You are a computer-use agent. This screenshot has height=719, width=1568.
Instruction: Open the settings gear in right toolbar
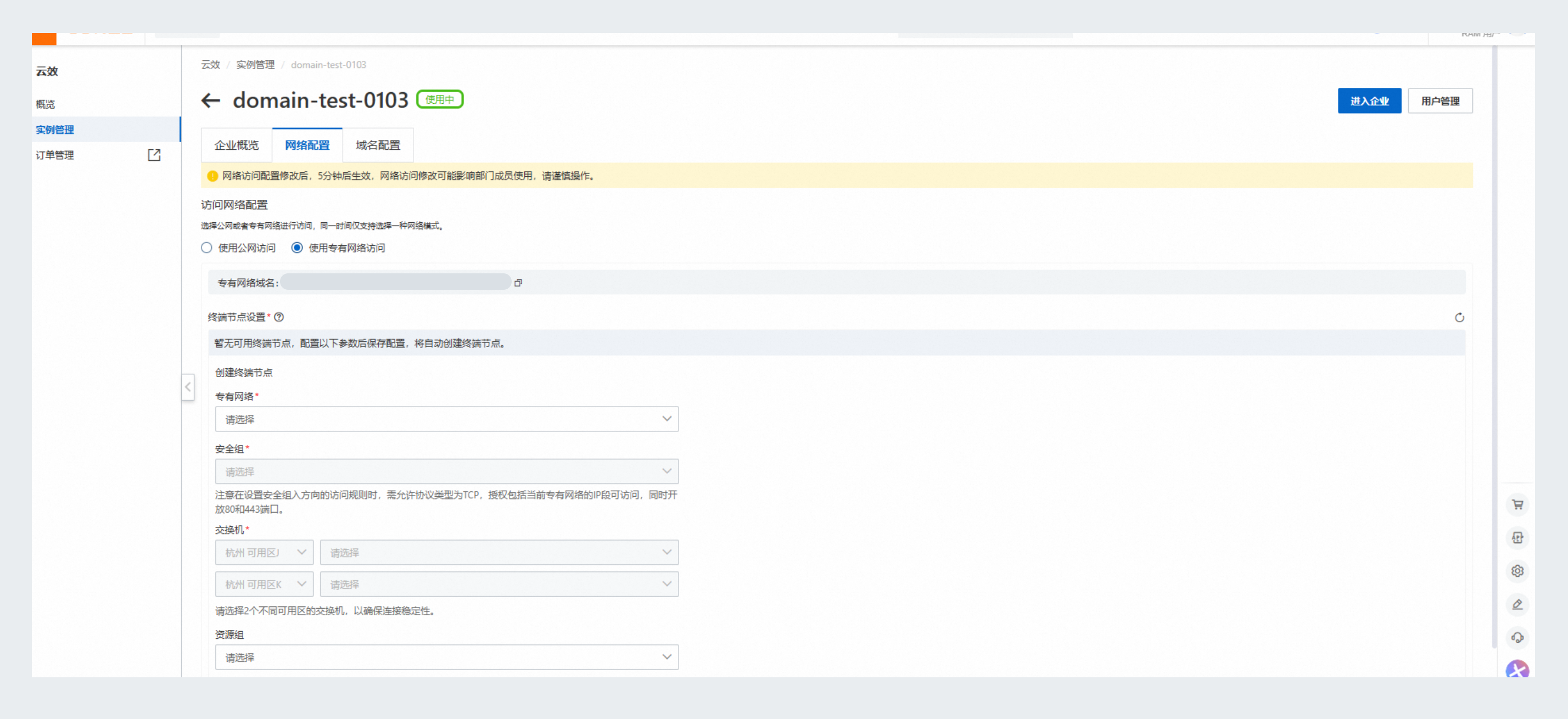(x=1517, y=571)
